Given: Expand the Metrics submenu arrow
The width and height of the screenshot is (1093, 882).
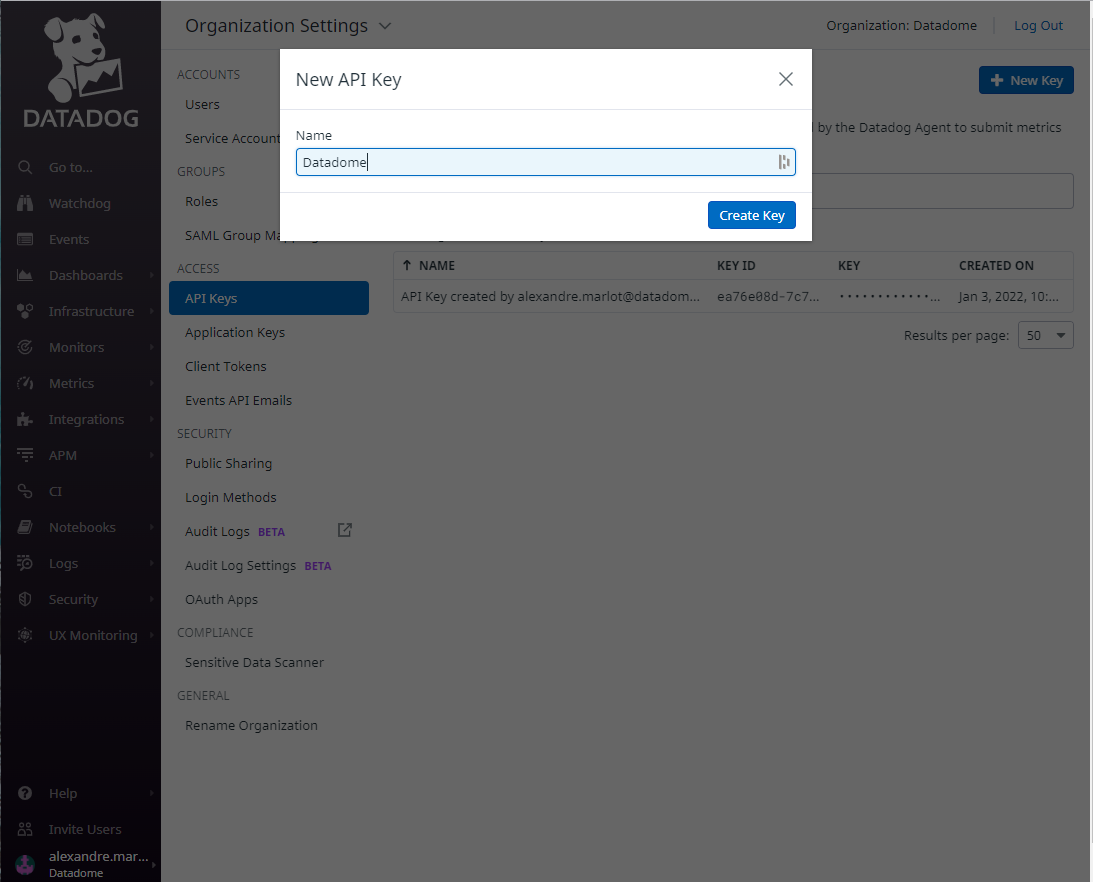Looking at the screenshot, I should point(151,383).
